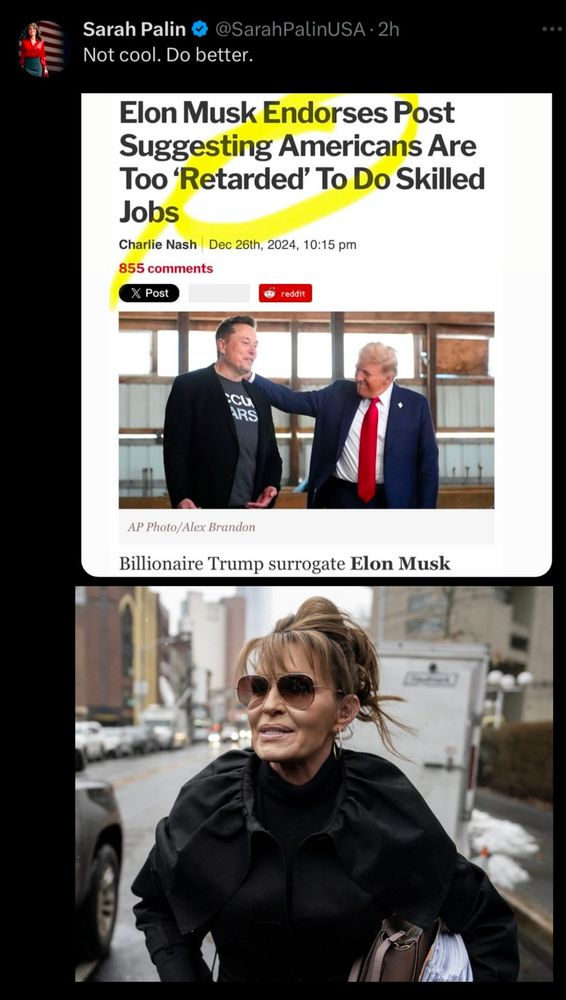
Task: Click the blue verified badge beside Sarah Palin
Action: pyautogui.click(x=199, y=29)
